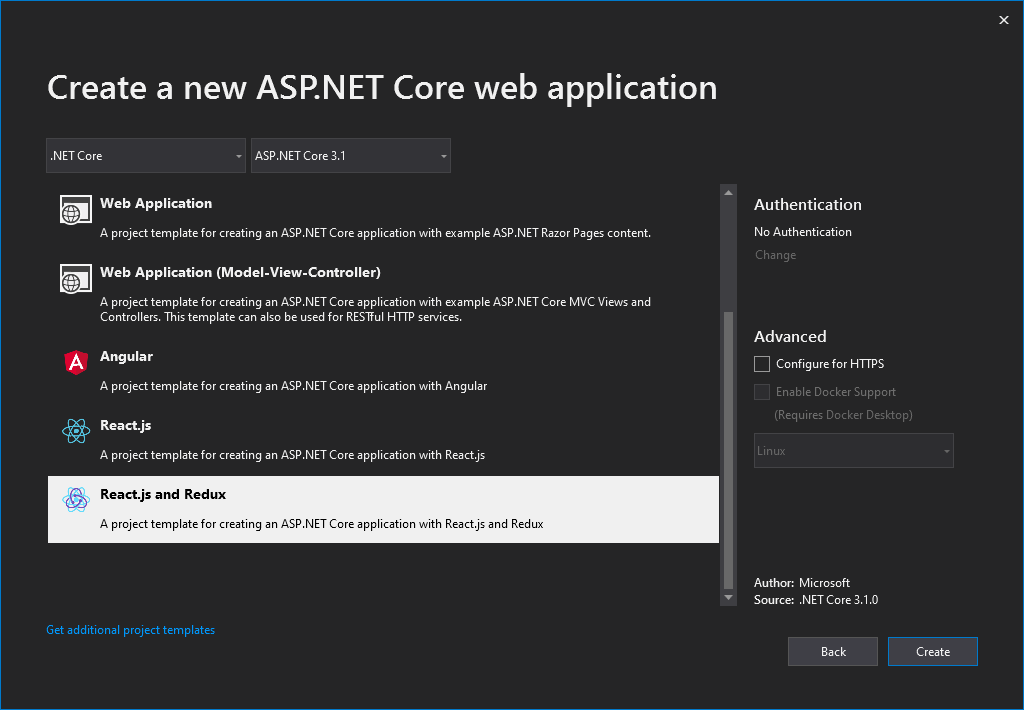Click the MVC Views and Controllers description
The height and width of the screenshot is (710, 1024).
pyautogui.click(x=376, y=310)
